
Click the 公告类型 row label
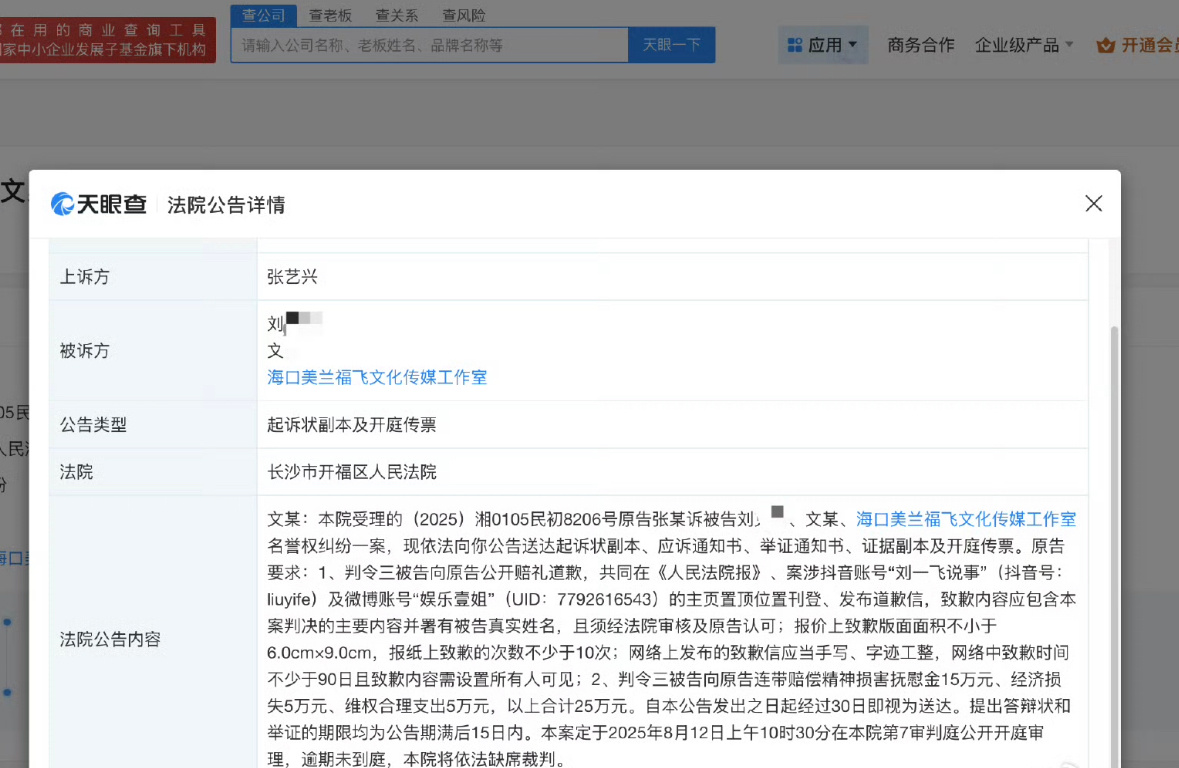point(93,424)
